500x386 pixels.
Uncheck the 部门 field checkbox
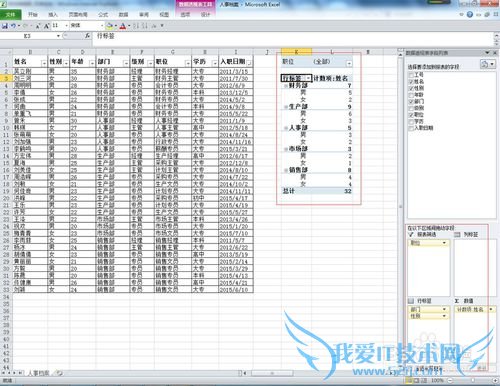pyautogui.click(x=411, y=101)
